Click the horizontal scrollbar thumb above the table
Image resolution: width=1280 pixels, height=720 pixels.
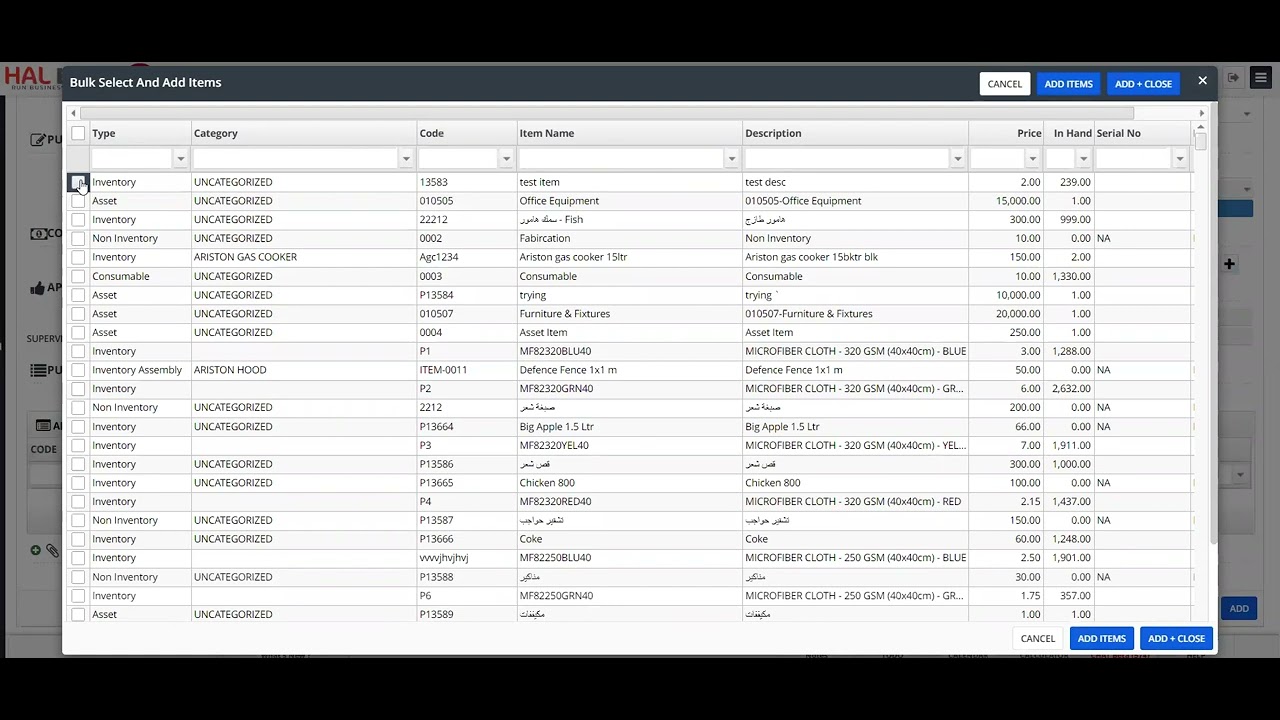(607, 113)
